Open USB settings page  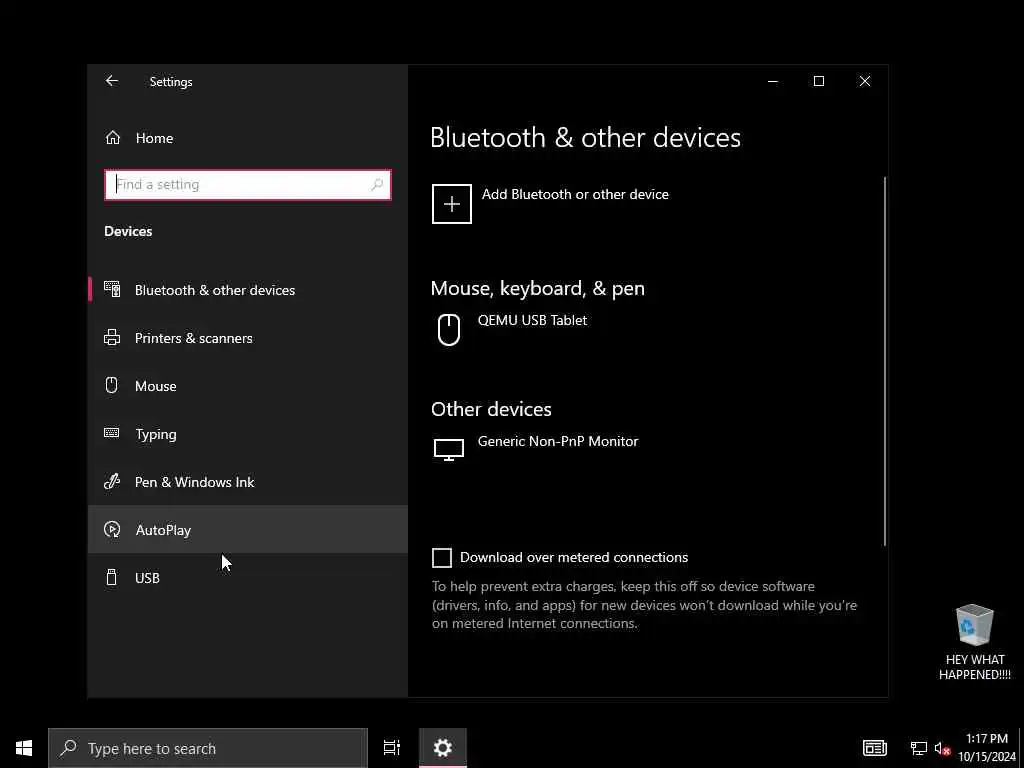tap(248, 578)
